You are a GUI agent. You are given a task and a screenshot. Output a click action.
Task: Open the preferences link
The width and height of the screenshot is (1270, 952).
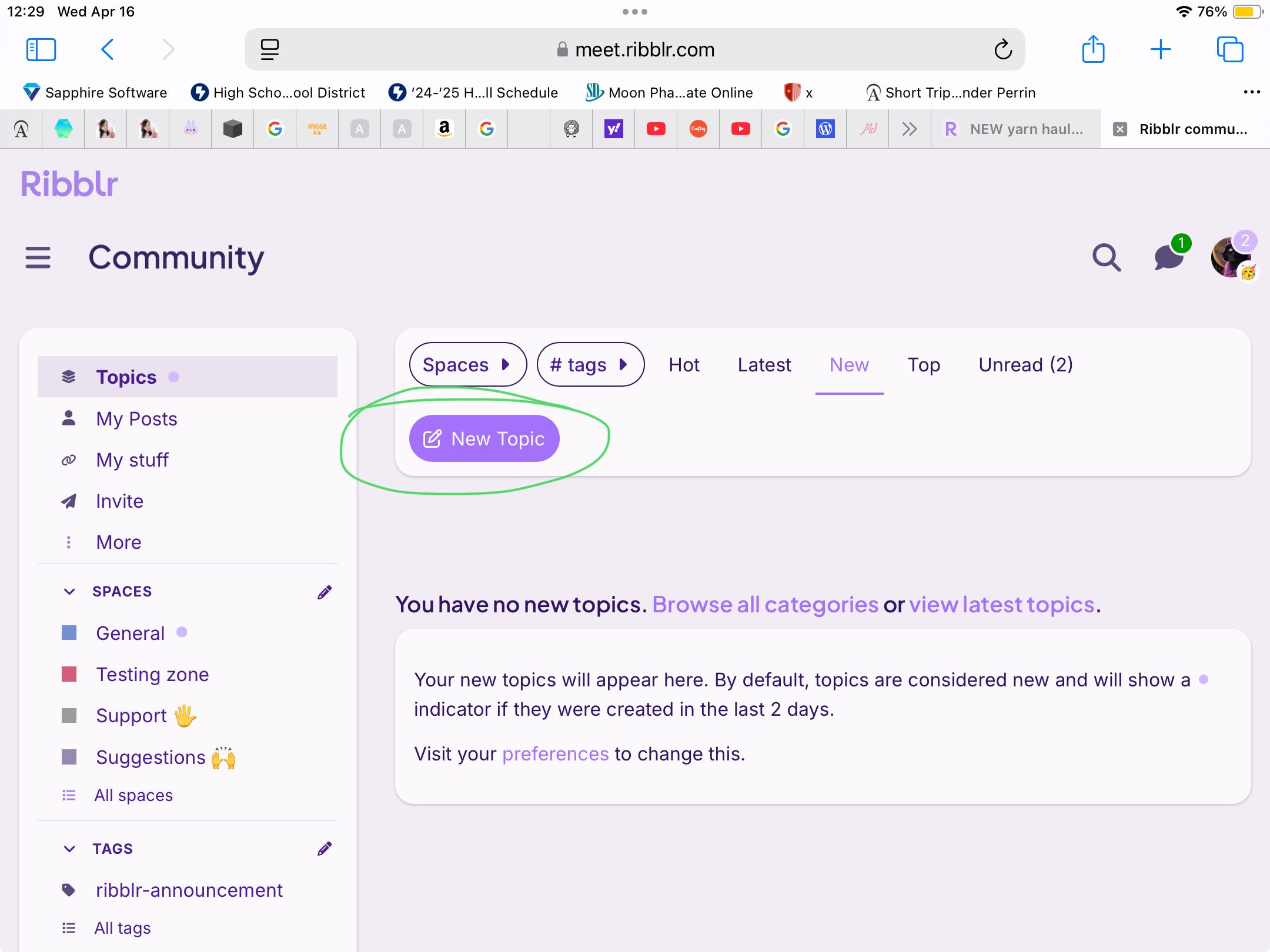[555, 753]
